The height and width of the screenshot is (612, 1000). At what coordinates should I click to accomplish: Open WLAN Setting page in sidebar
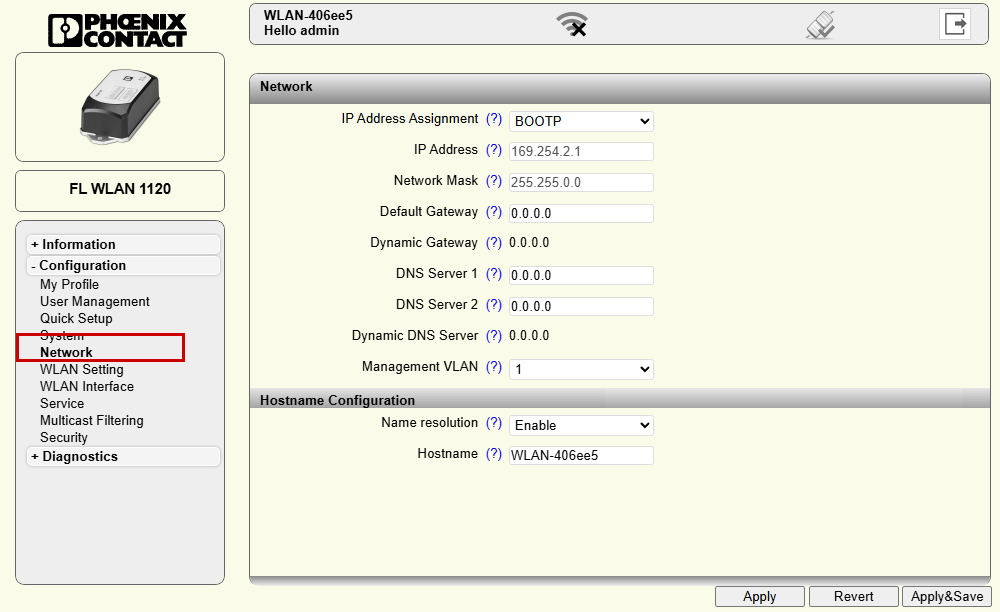coord(82,369)
